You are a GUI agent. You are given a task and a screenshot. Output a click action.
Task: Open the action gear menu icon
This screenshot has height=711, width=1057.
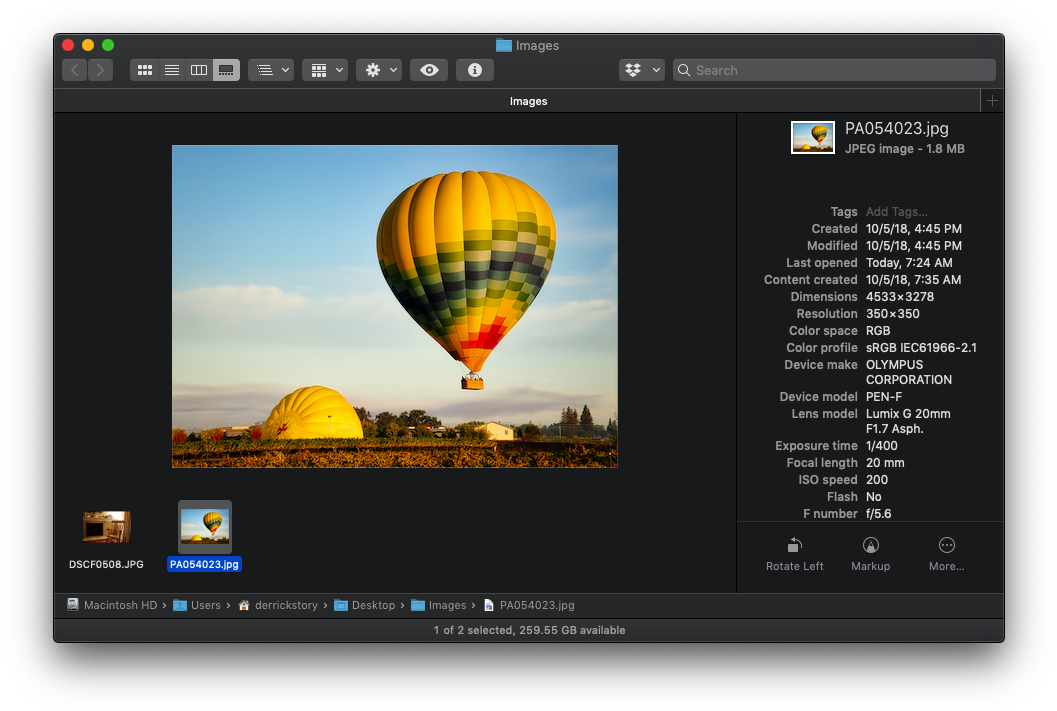[374, 70]
